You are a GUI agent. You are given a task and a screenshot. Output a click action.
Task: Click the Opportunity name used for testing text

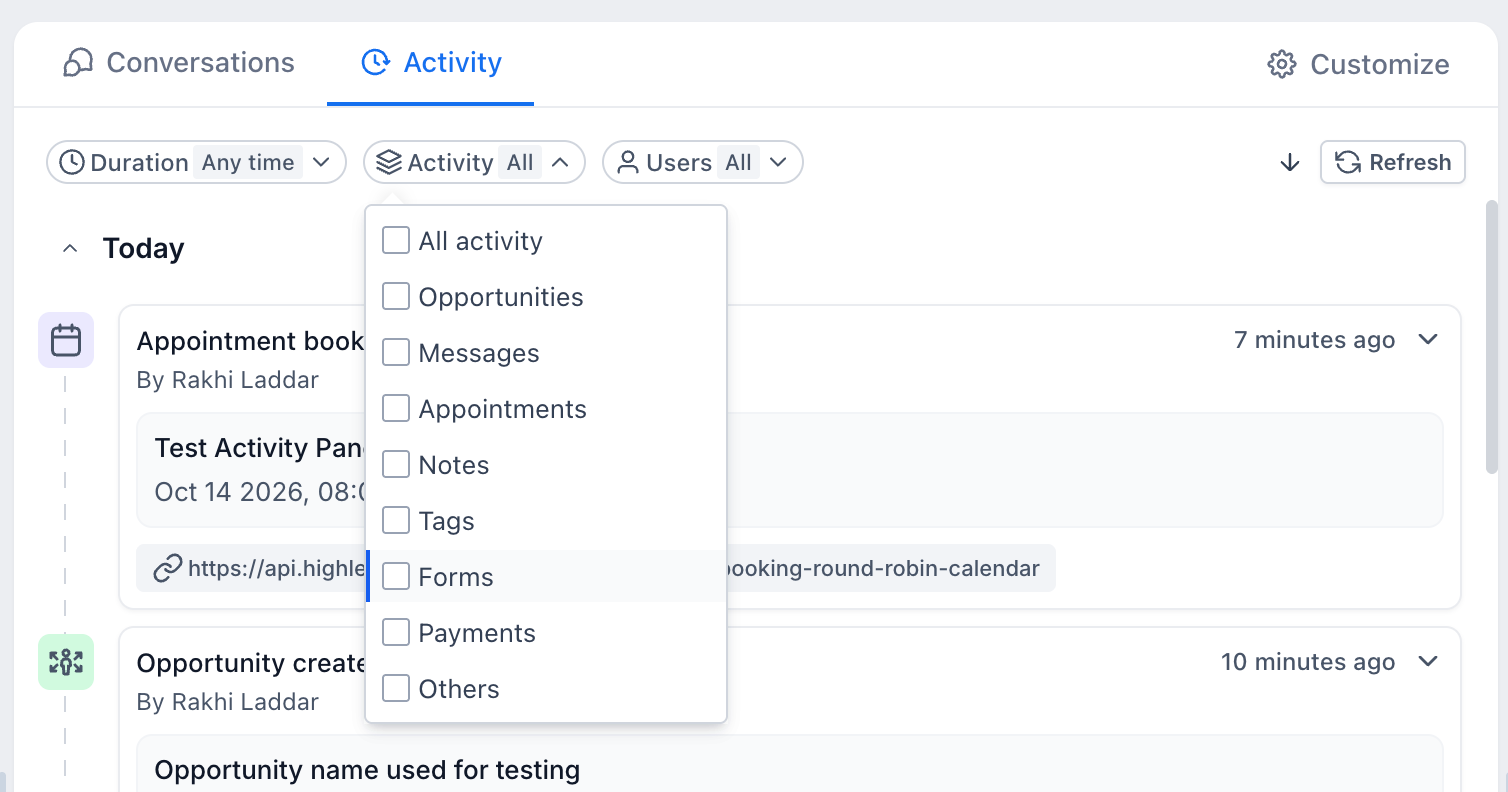367,770
